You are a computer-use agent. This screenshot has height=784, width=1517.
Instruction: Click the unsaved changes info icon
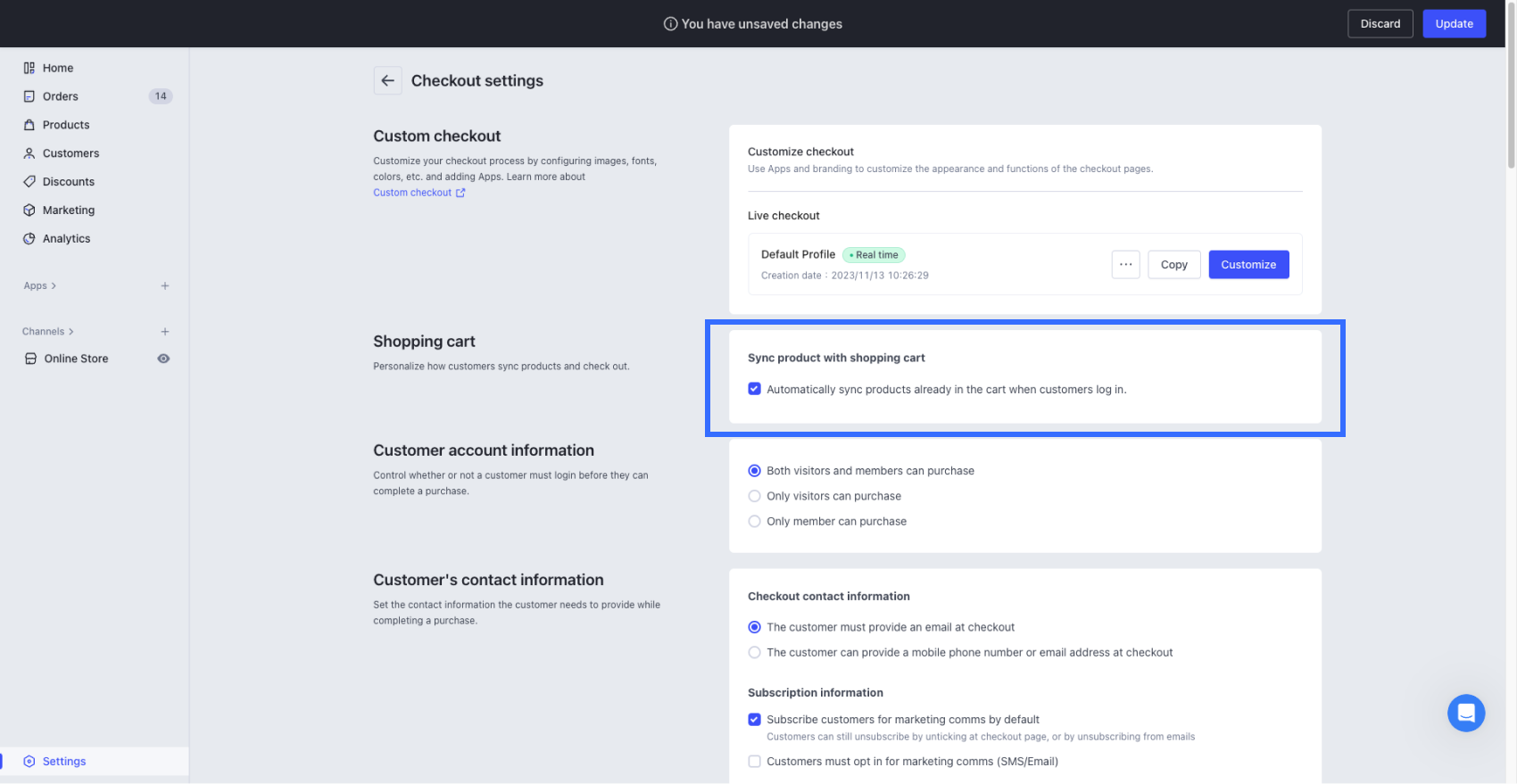670,24
